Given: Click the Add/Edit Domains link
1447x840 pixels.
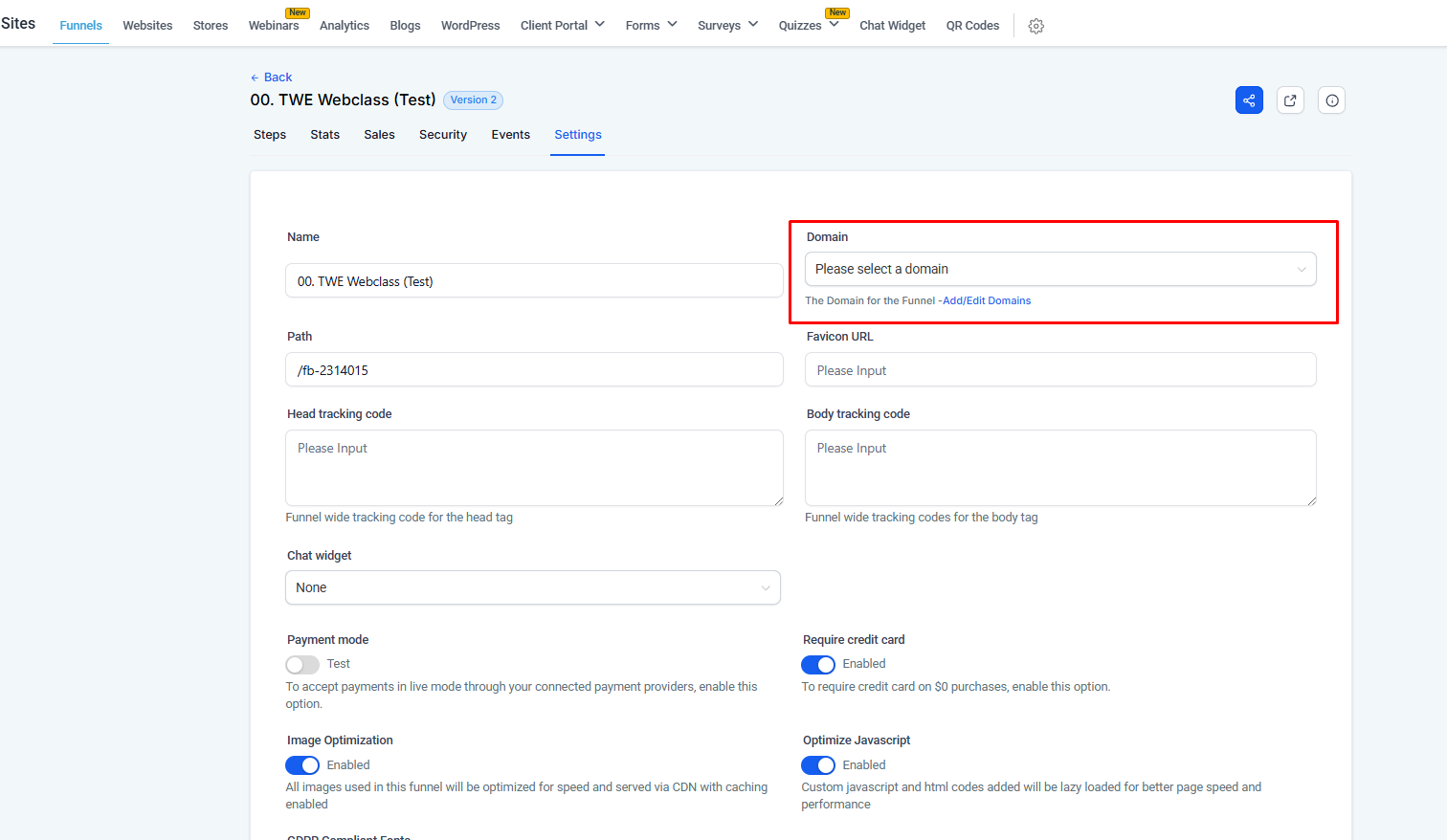Looking at the screenshot, I should pyautogui.click(x=987, y=301).
